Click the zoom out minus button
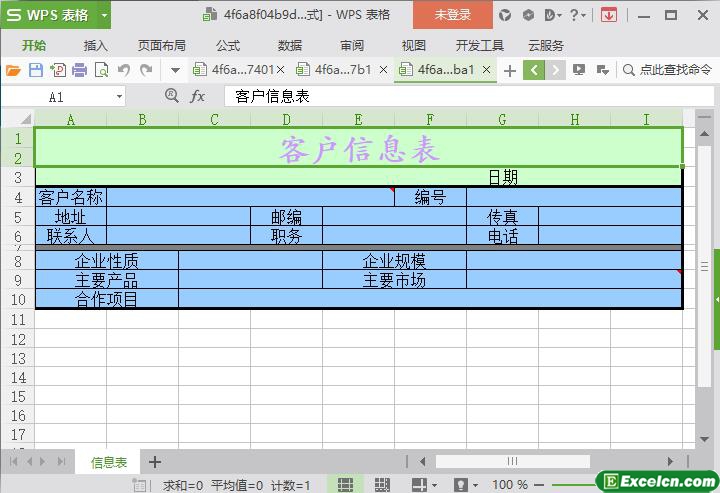The width and height of the screenshot is (720, 493). click(x=540, y=485)
